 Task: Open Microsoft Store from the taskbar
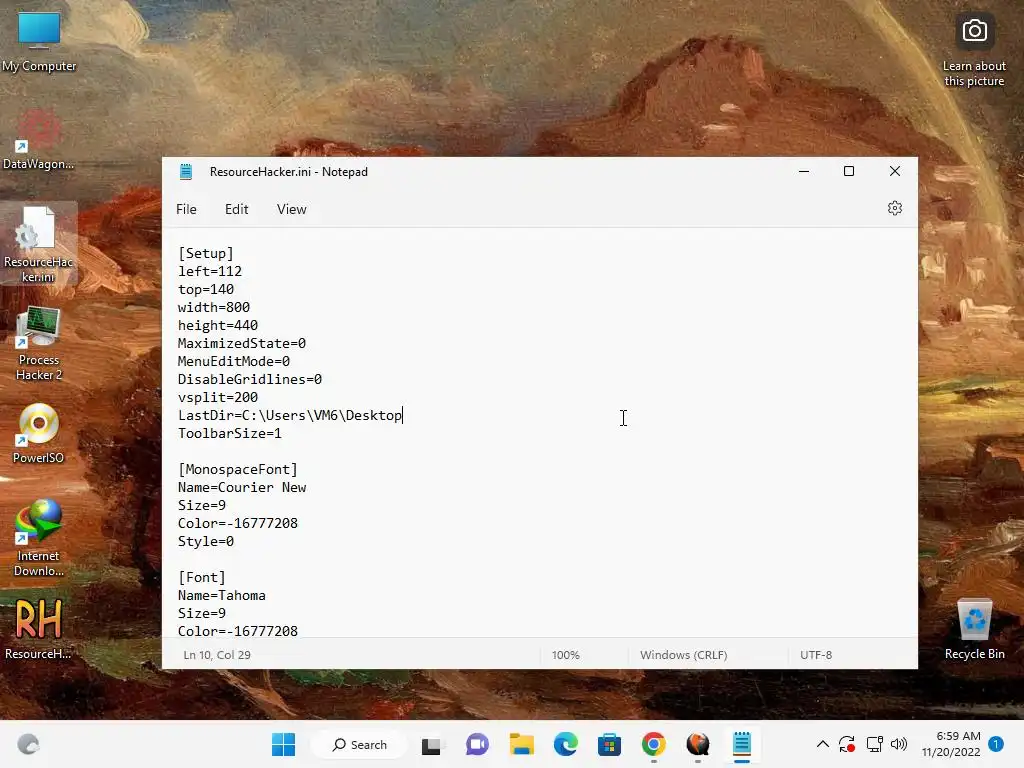609,744
